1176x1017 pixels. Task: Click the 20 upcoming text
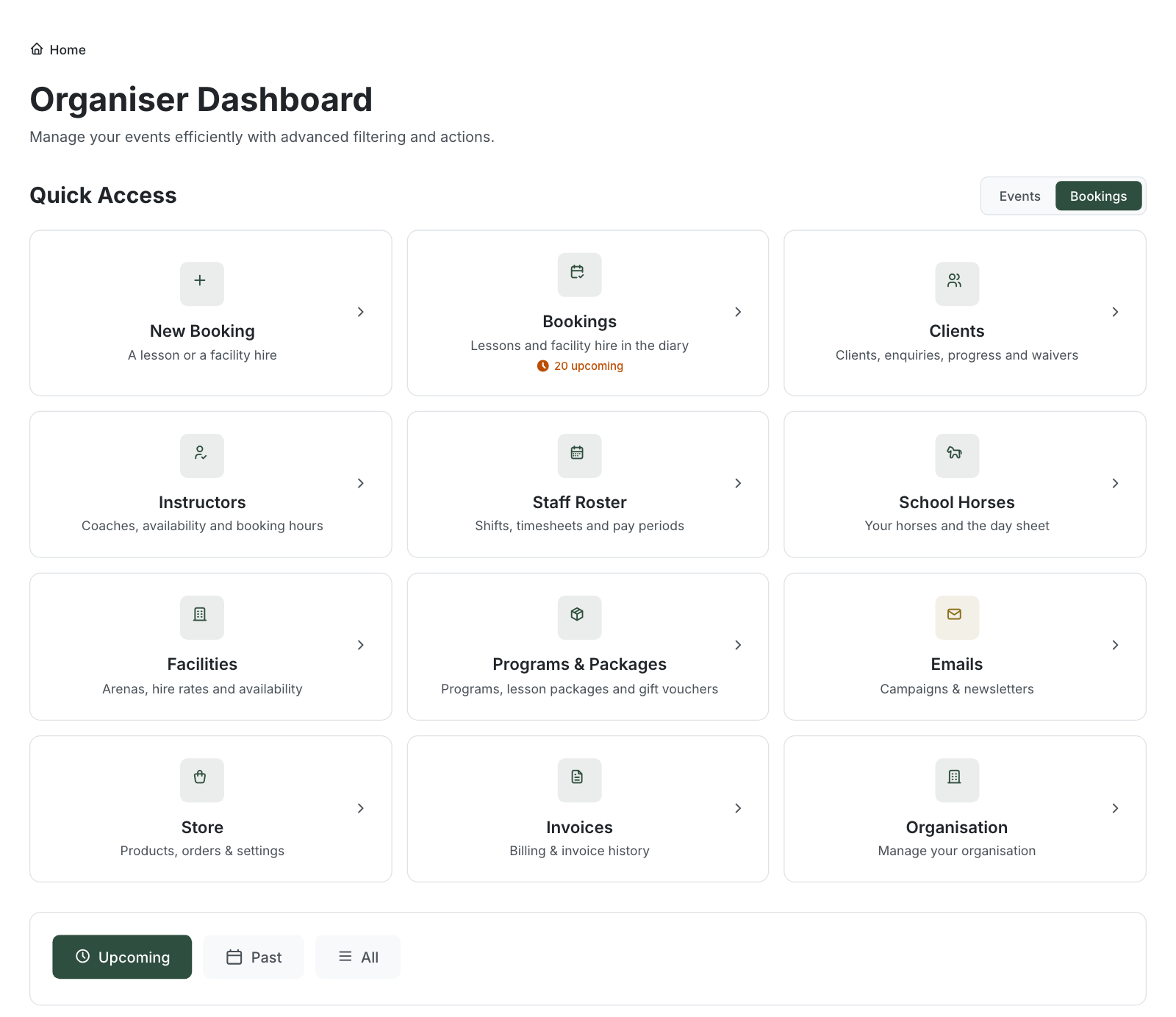pyautogui.click(x=589, y=366)
